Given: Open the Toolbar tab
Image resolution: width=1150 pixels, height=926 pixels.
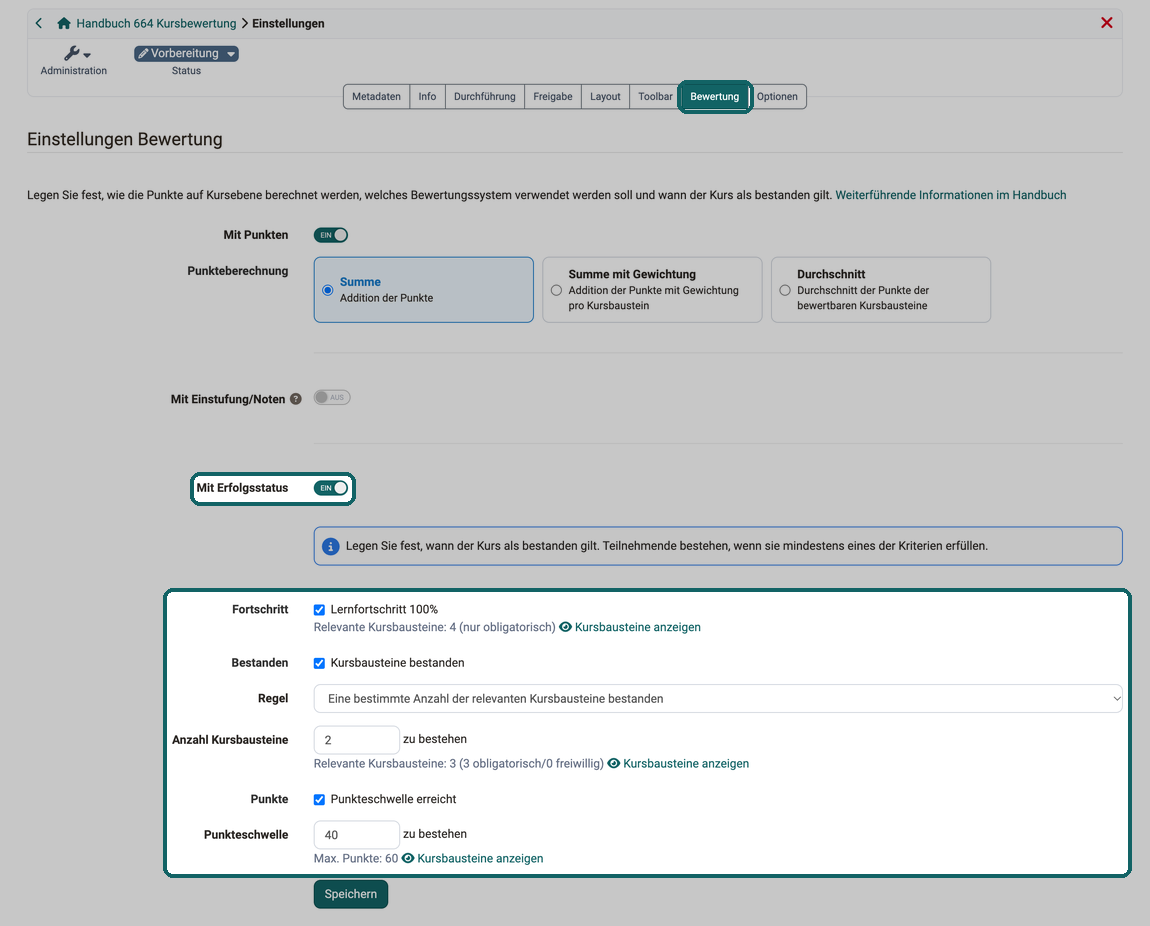Looking at the screenshot, I should (655, 97).
